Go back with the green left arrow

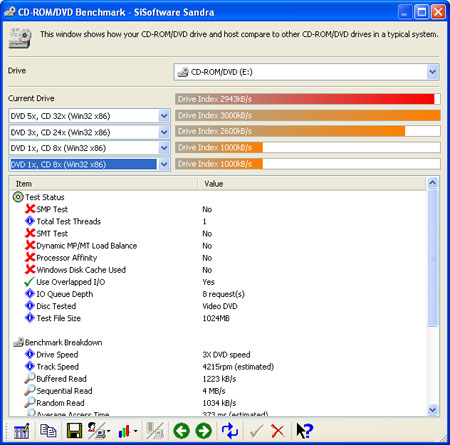[181, 431]
